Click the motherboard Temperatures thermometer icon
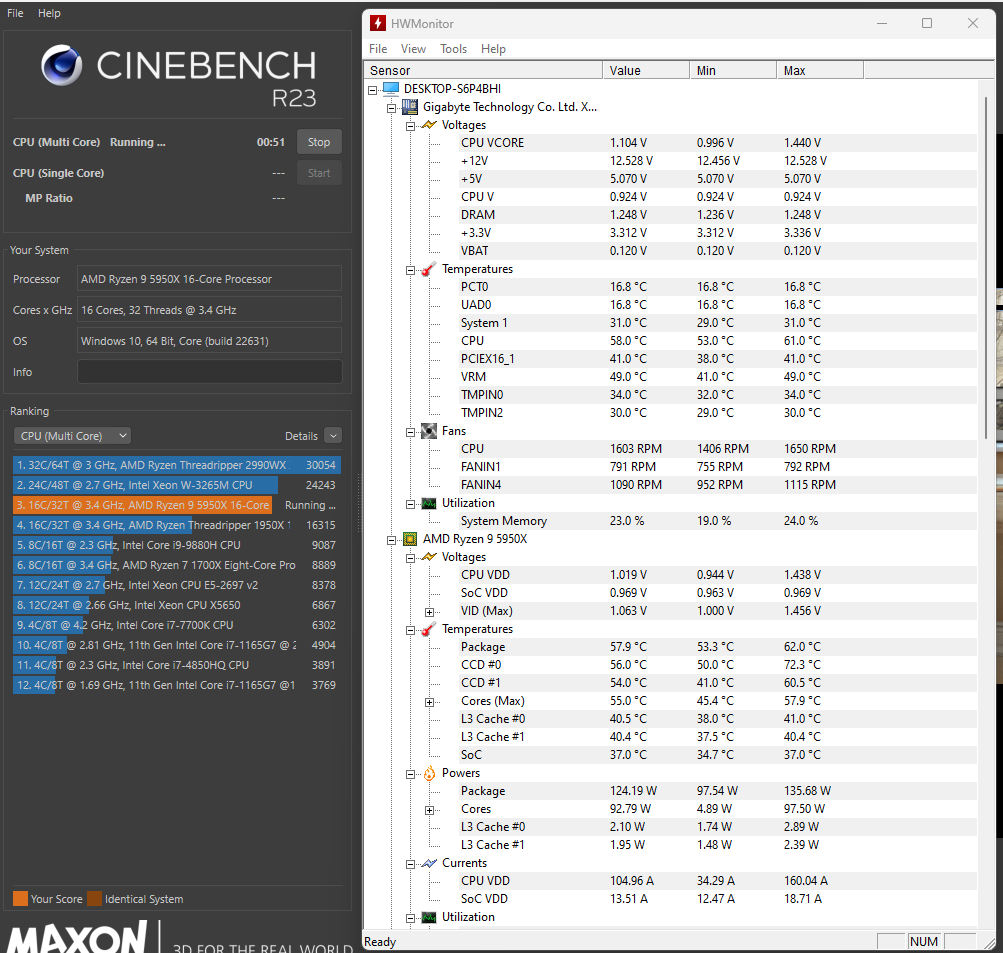The height and width of the screenshot is (953, 1003). coord(429,269)
